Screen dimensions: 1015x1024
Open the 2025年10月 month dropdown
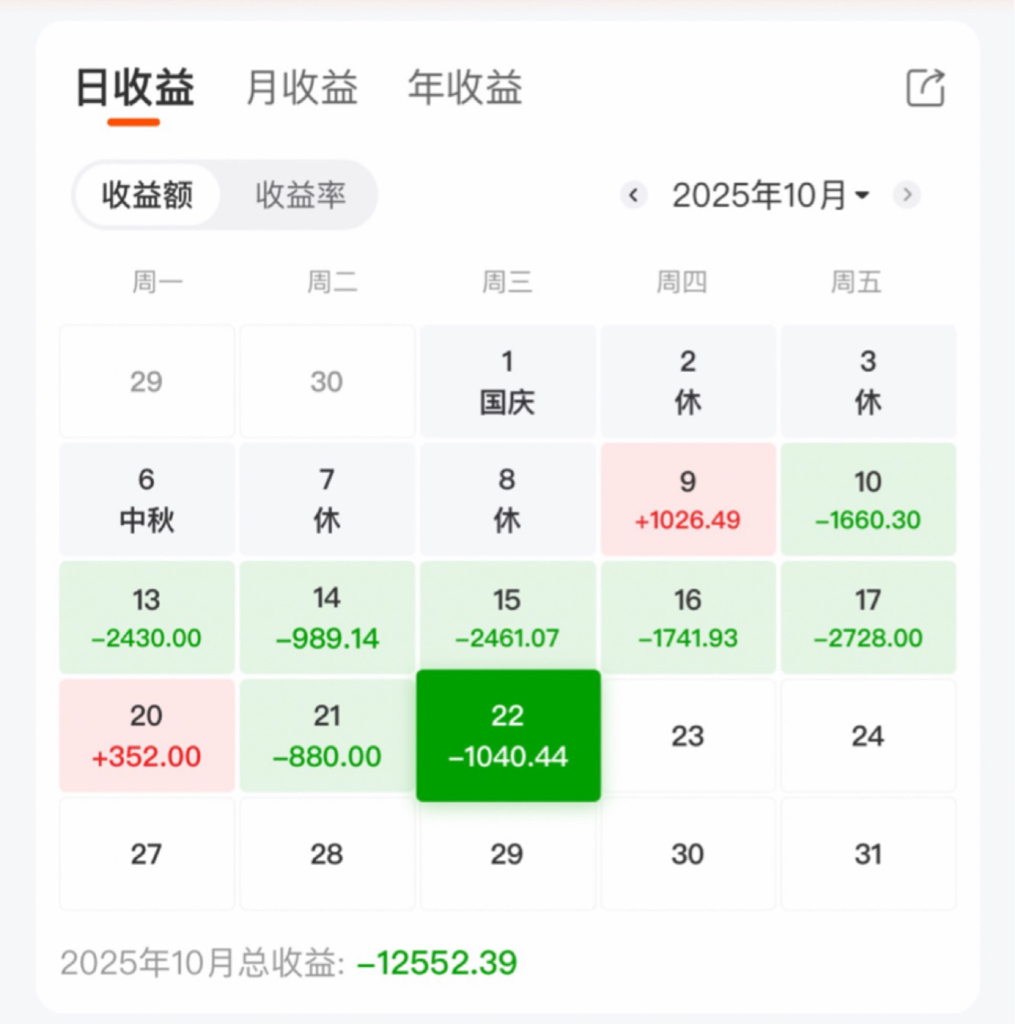[x=770, y=195]
